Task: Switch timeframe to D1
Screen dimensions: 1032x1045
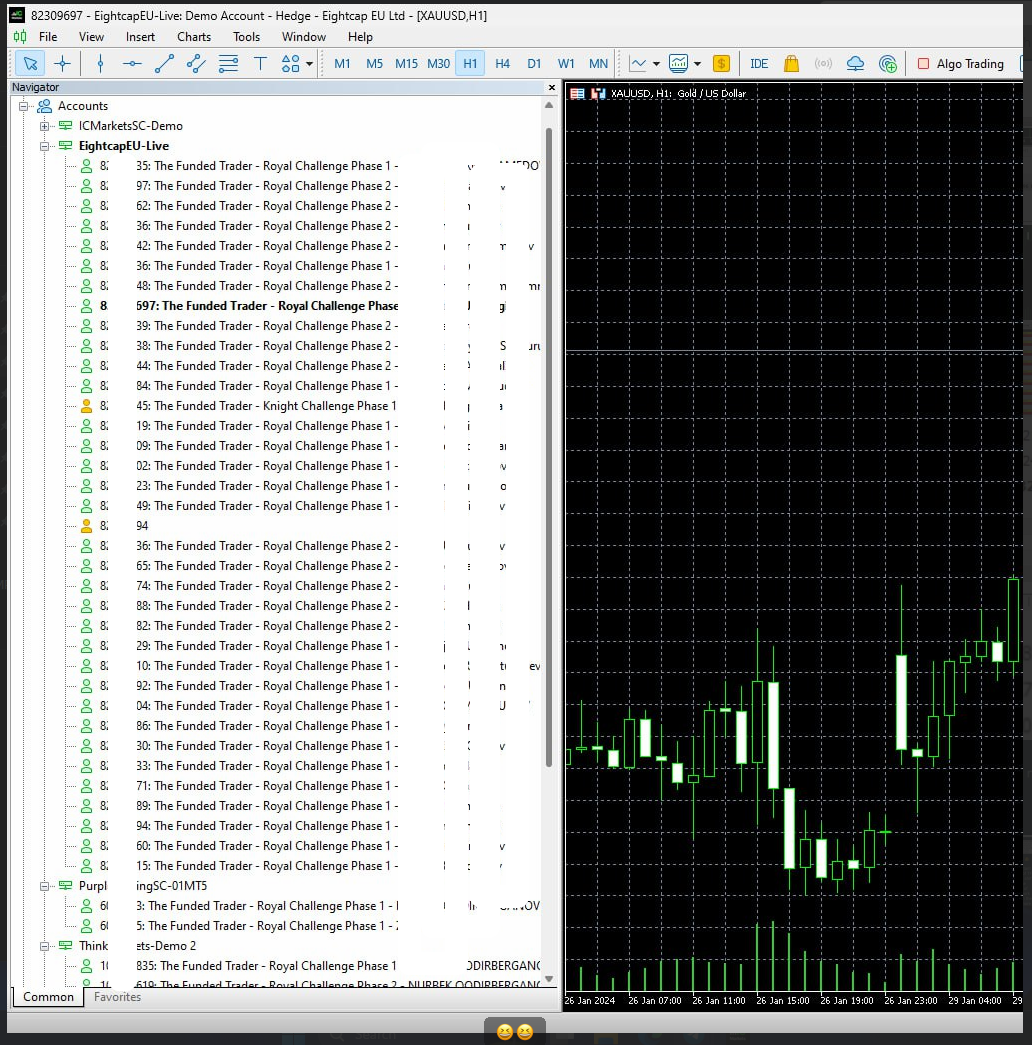Action: pyautogui.click(x=534, y=64)
